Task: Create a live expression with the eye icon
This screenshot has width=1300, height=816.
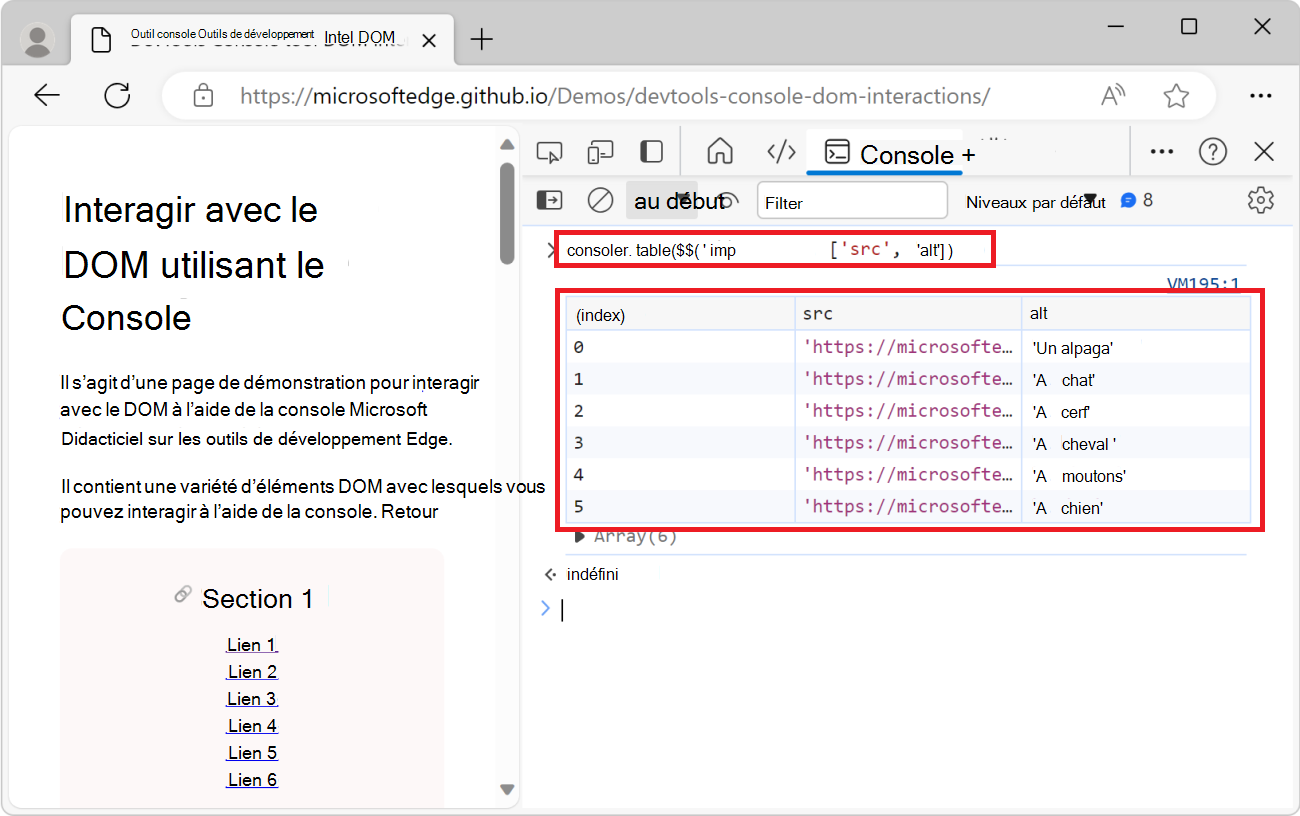Action: coord(729,200)
